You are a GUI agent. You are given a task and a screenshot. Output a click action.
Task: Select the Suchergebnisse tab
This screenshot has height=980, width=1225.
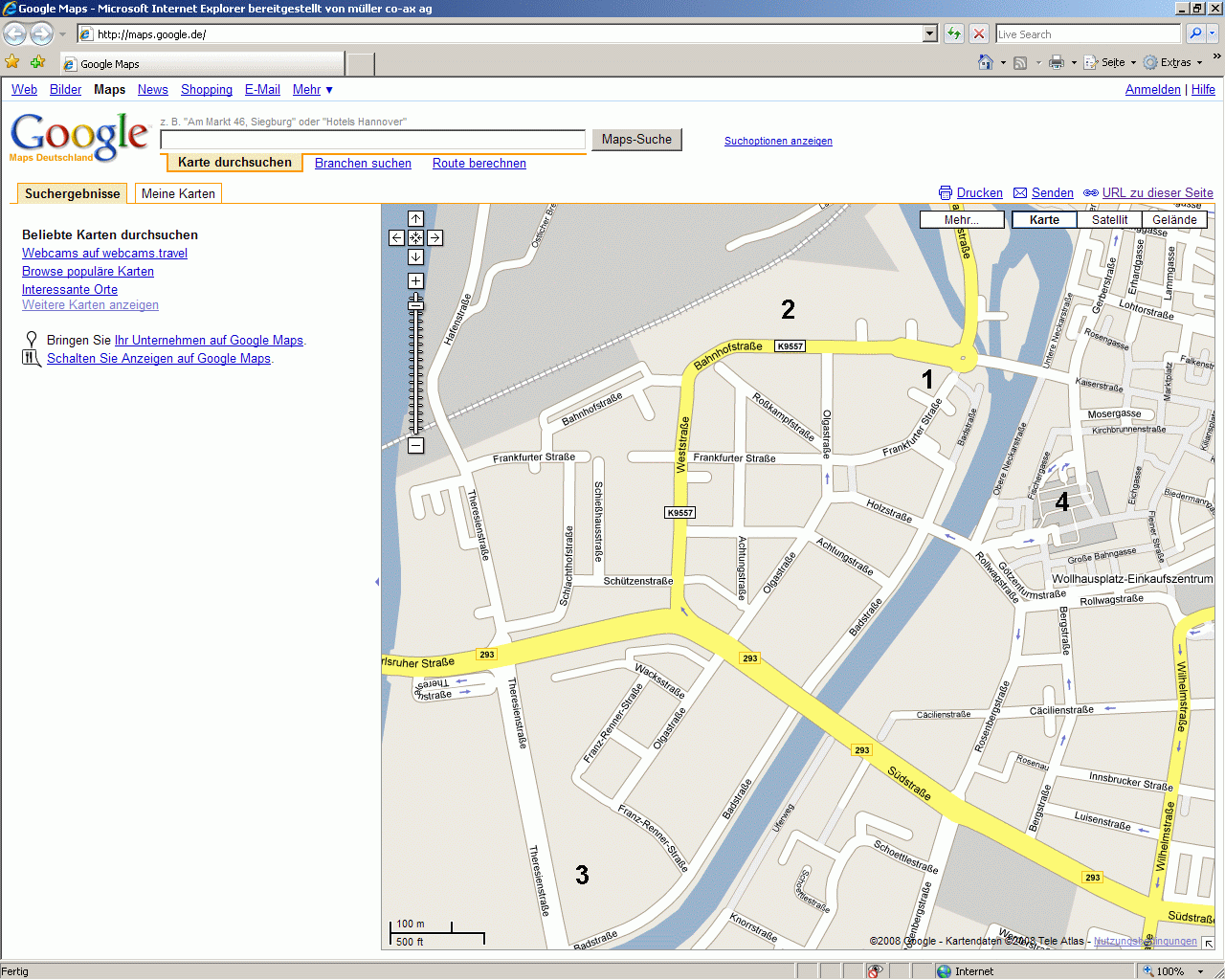coord(73,193)
